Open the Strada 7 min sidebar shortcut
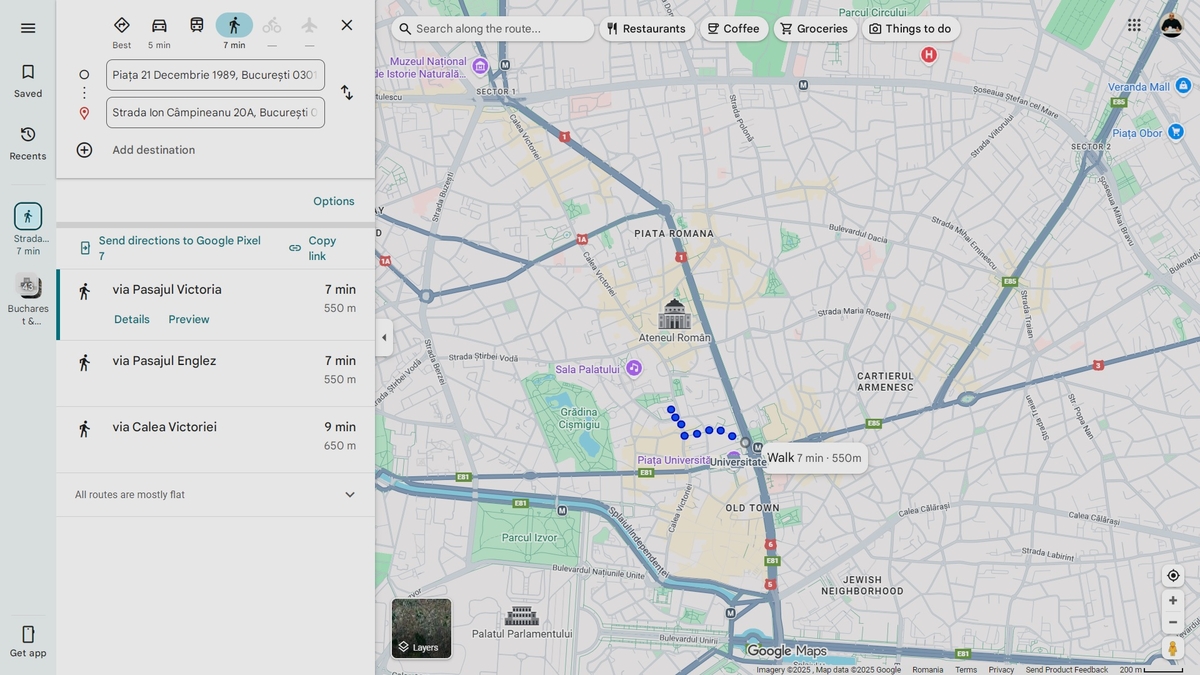This screenshot has width=1200, height=675. [28, 229]
